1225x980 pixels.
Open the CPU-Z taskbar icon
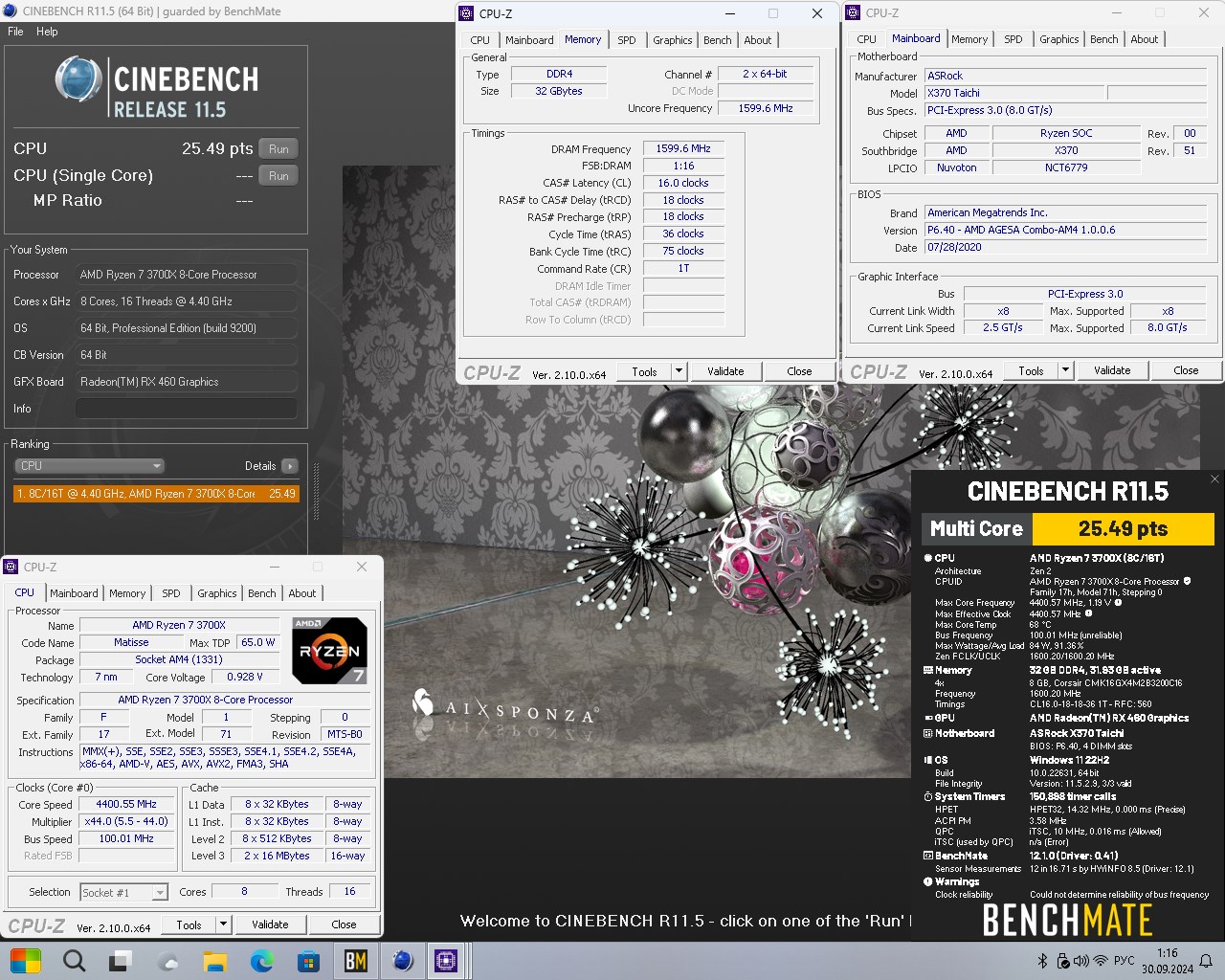446,960
